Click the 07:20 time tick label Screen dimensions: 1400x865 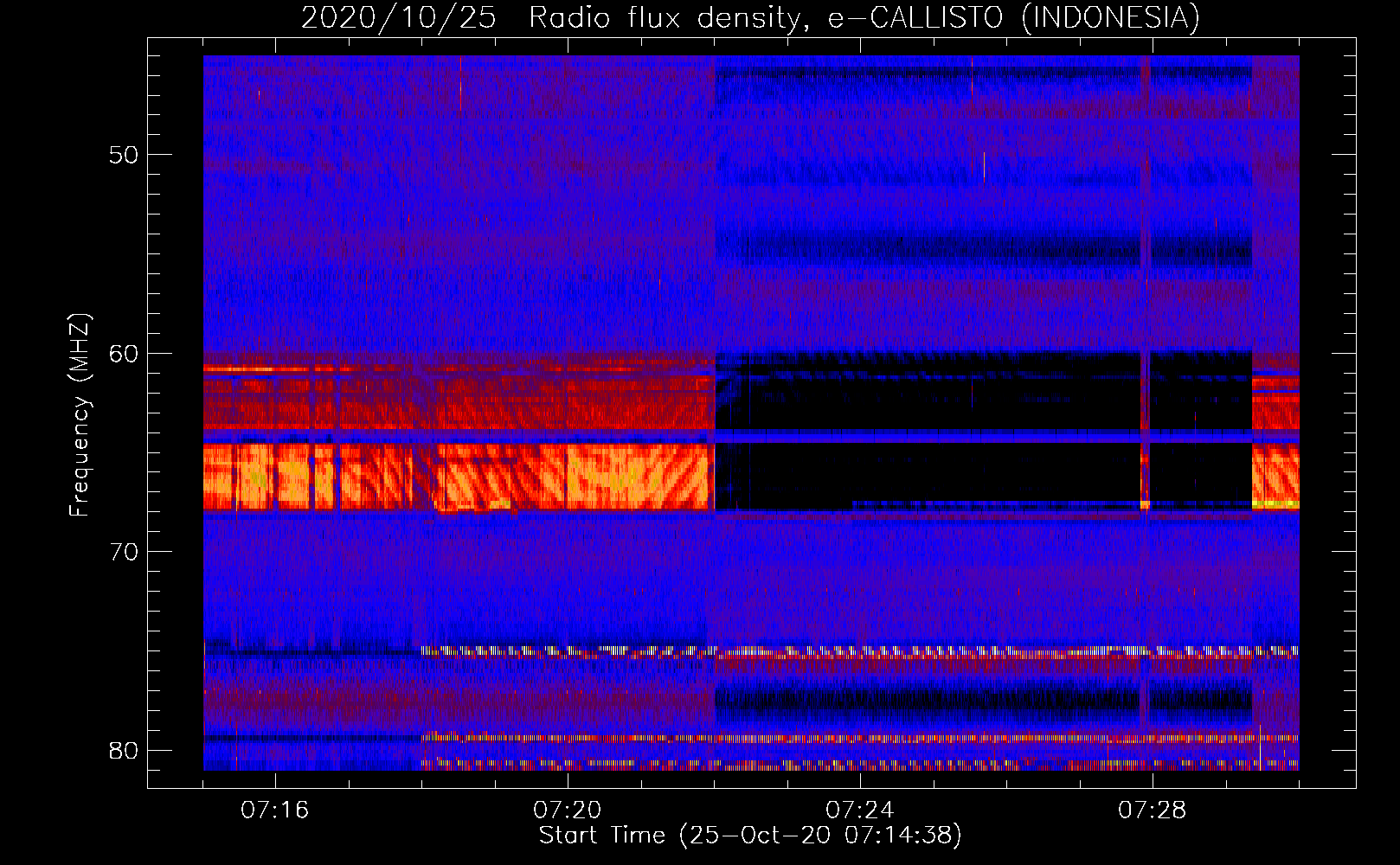click(x=568, y=811)
